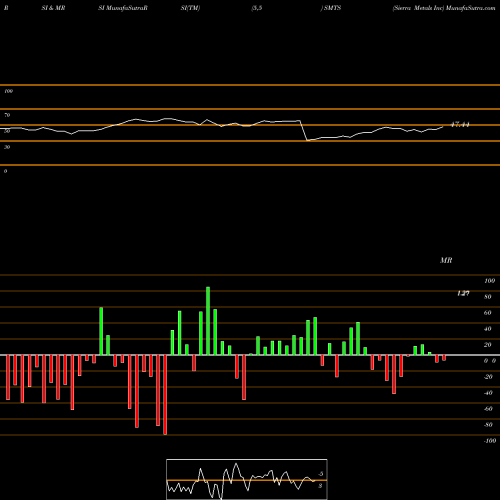Click the "SI(TM)" header text
The width and height of the screenshot is (500, 500).
pos(190,8)
